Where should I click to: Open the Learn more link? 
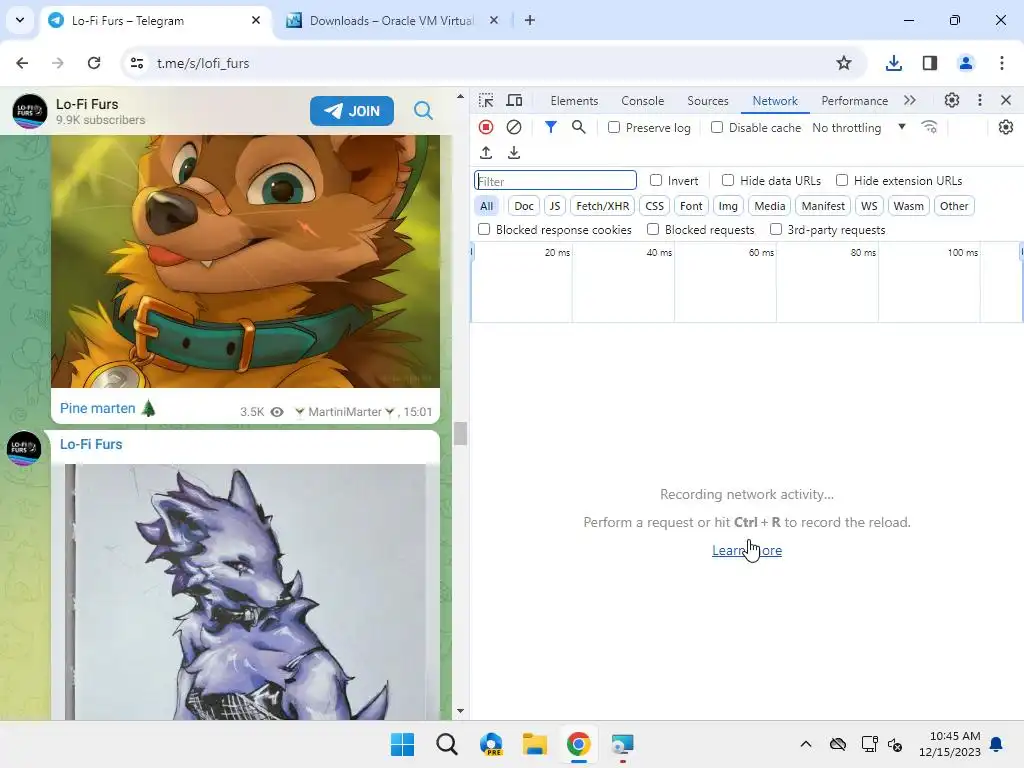click(x=746, y=551)
